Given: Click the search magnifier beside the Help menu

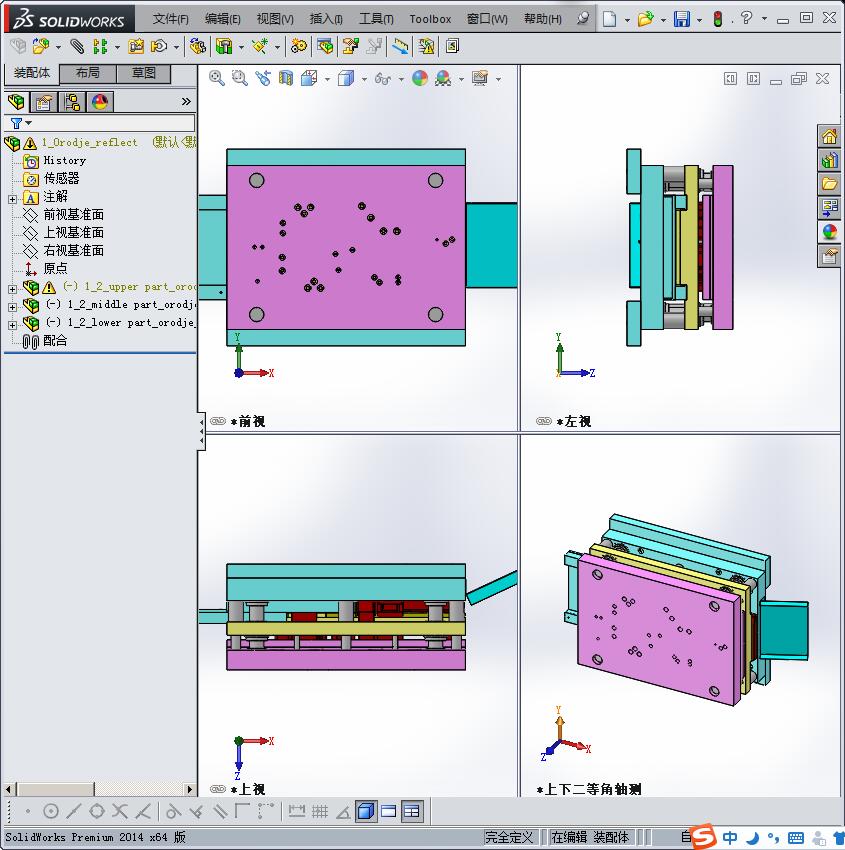Looking at the screenshot, I should [x=581, y=18].
